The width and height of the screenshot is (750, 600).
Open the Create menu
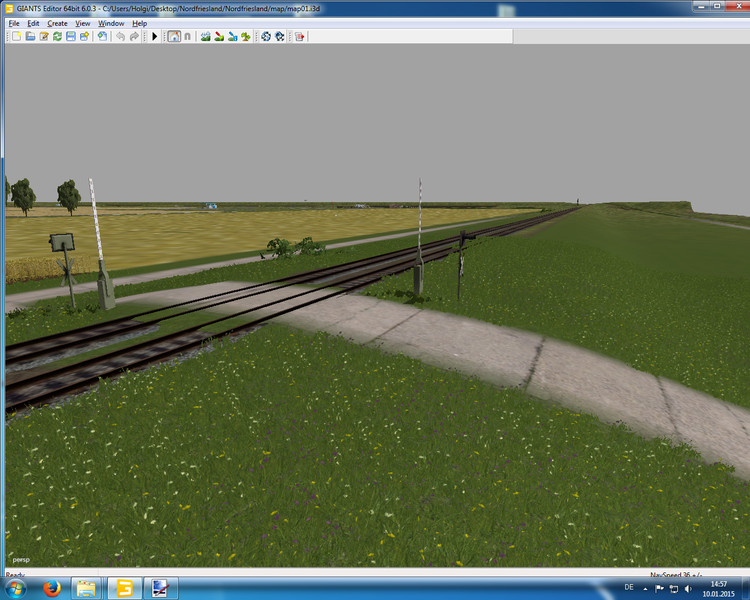pos(58,23)
